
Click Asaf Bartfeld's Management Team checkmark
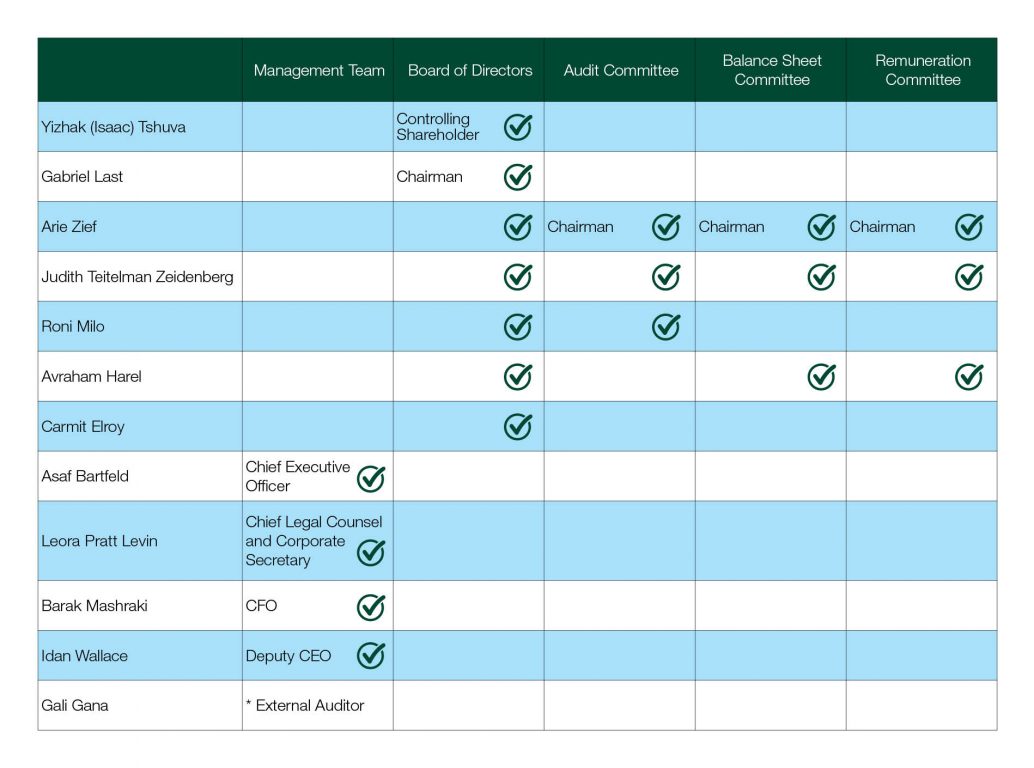click(x=371, y=479)
